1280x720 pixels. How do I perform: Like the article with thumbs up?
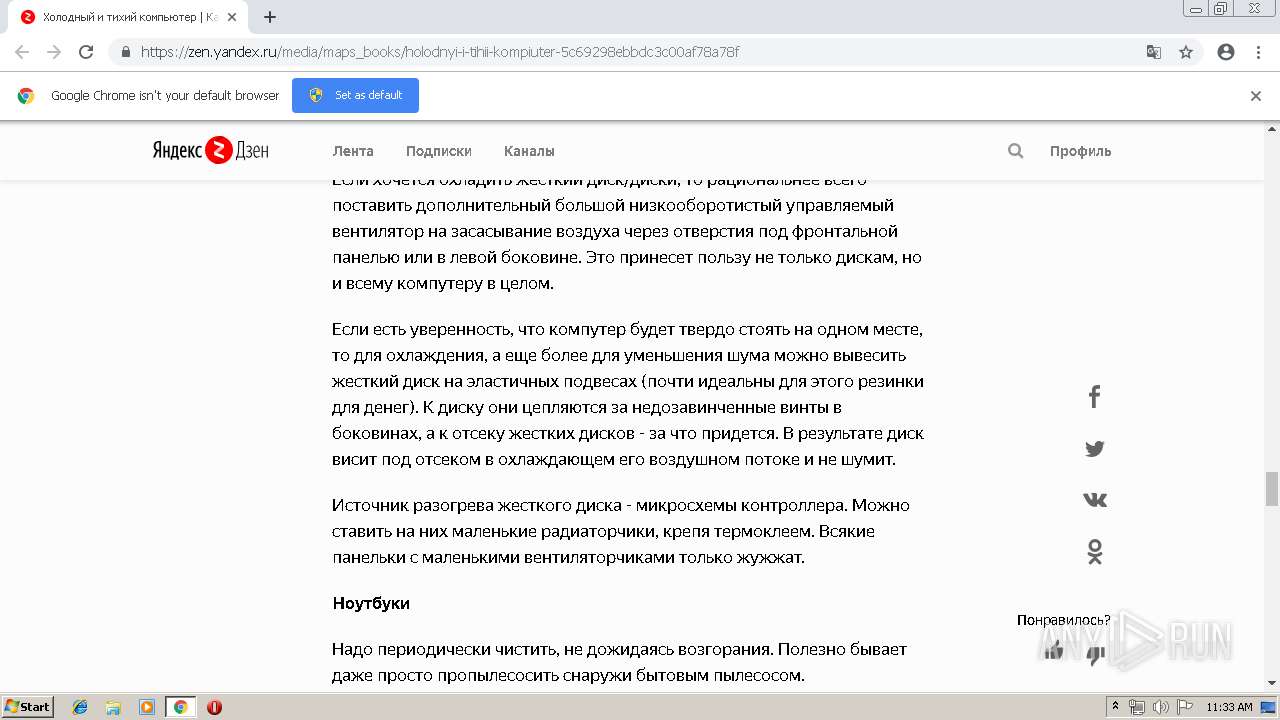point(1054,651)
